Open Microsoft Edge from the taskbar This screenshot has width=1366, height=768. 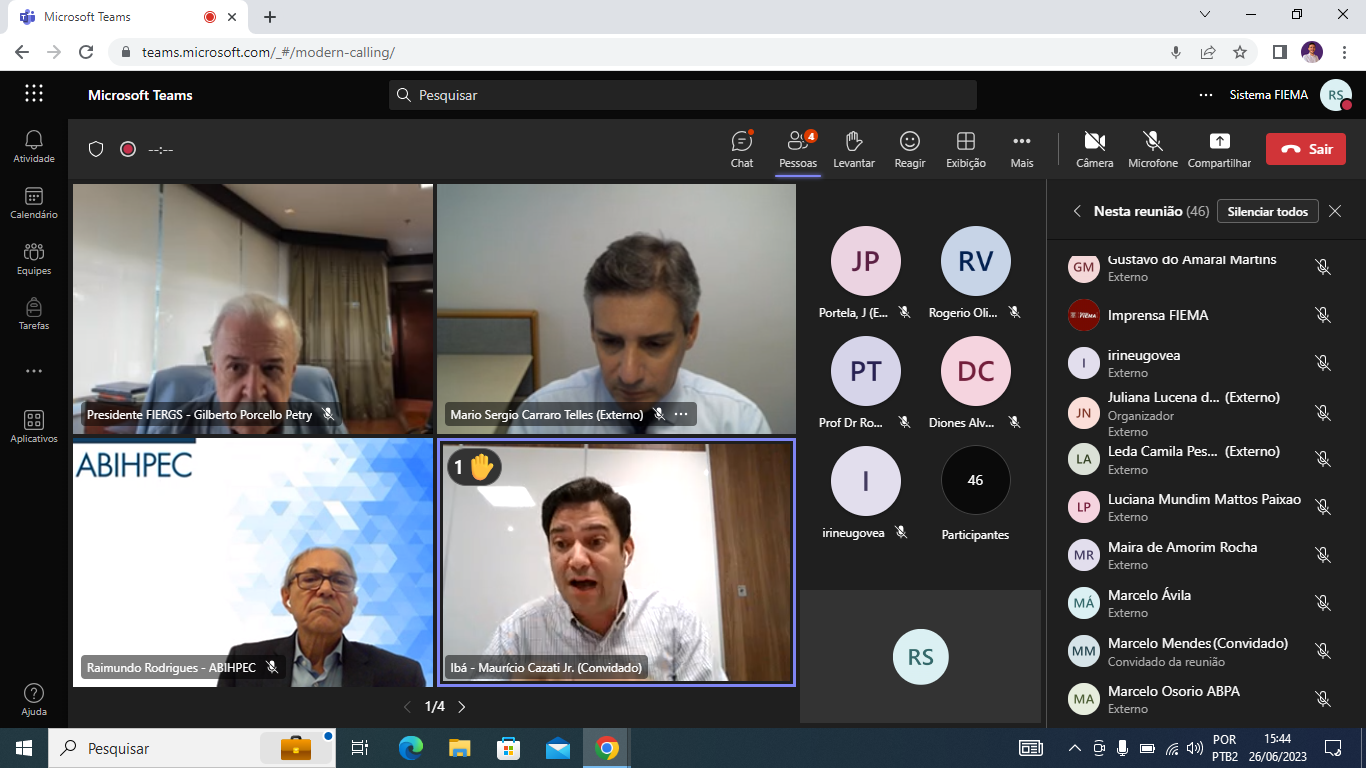click(x=411, y=748)
